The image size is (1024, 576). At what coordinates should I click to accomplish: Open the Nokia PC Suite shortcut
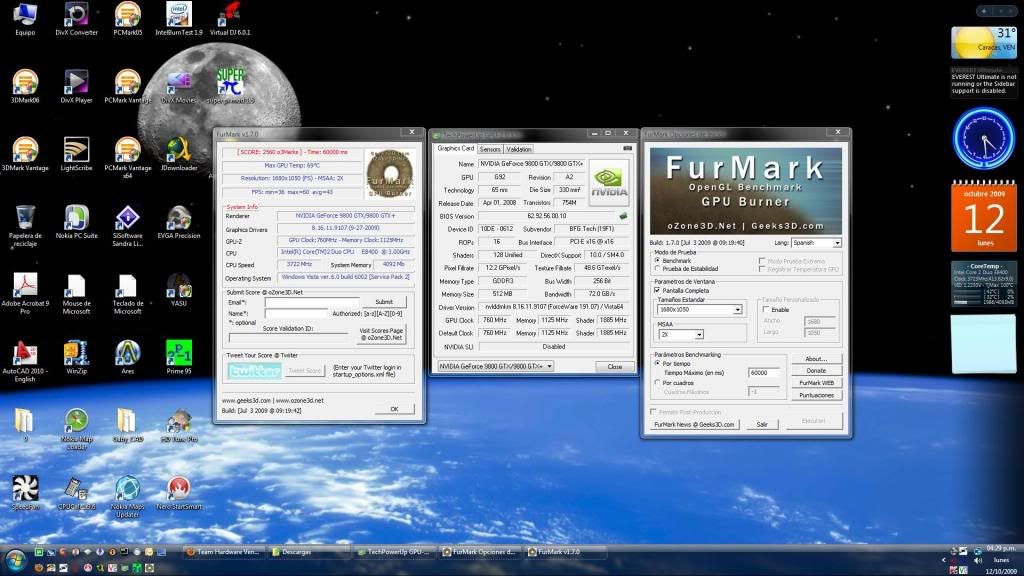coord(76,223)
